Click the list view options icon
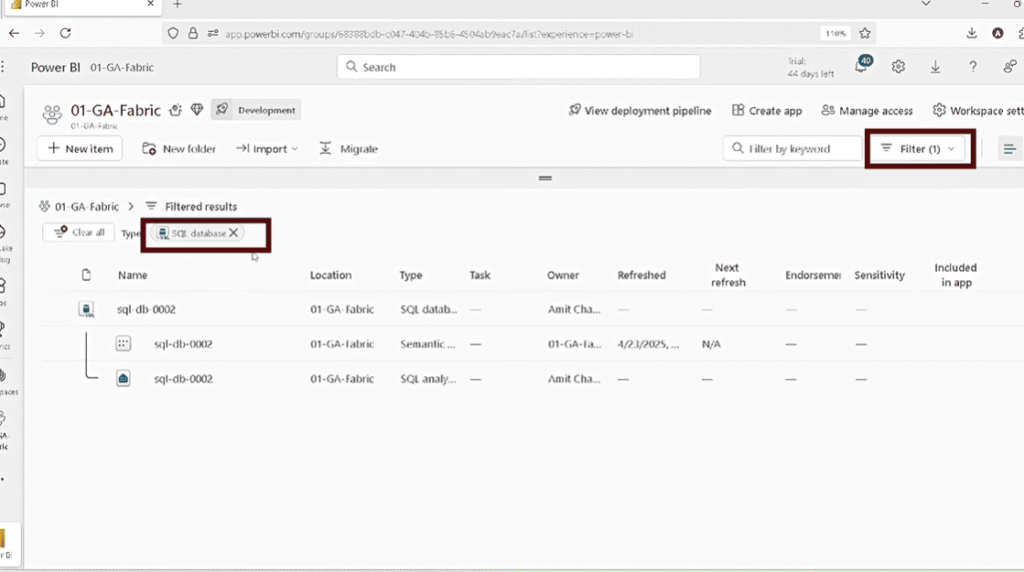Image resolution: width=1024 pixels, height=572 pixels. (x=1009, y=149)
